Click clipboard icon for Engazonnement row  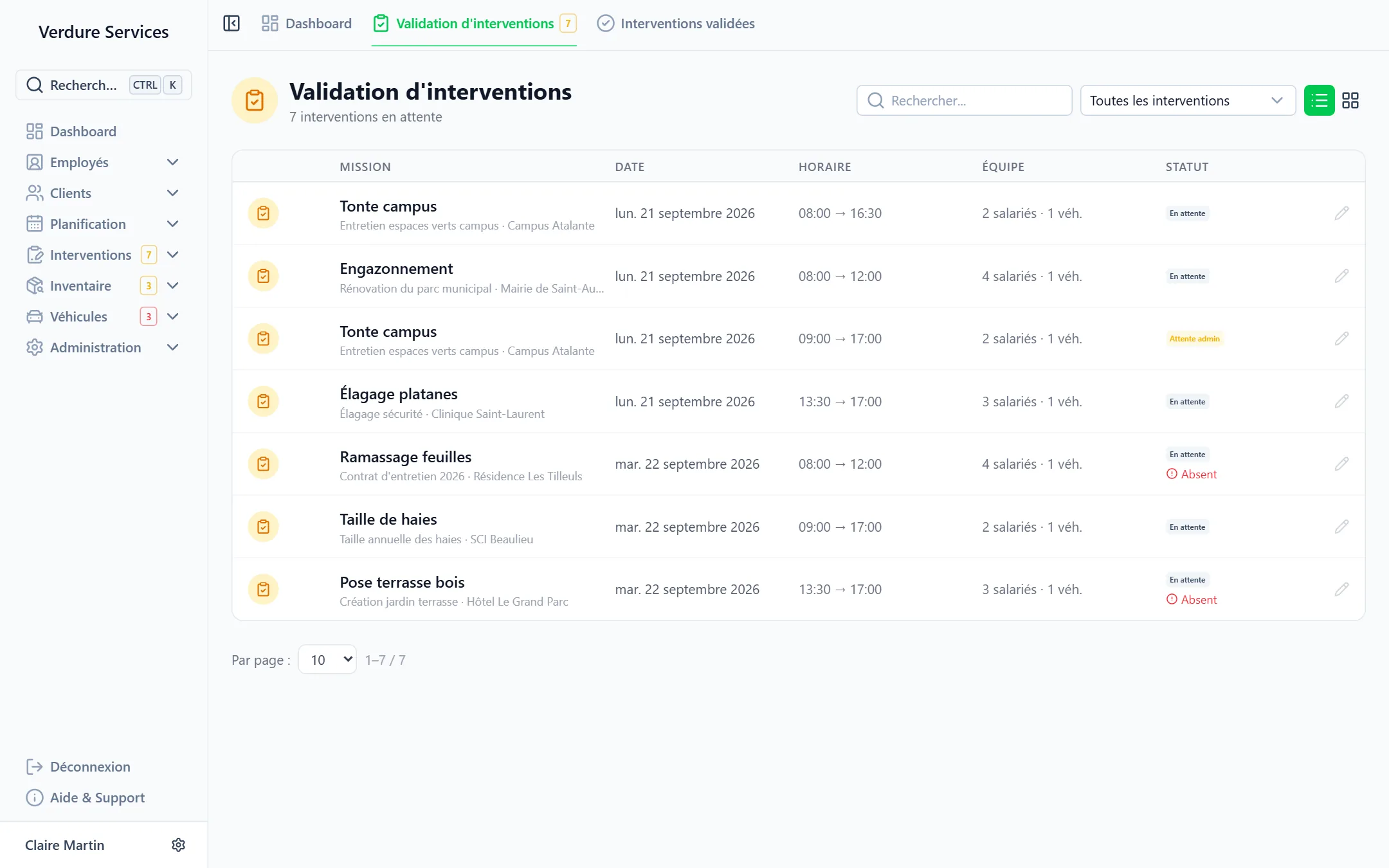[x=263, y=276]
